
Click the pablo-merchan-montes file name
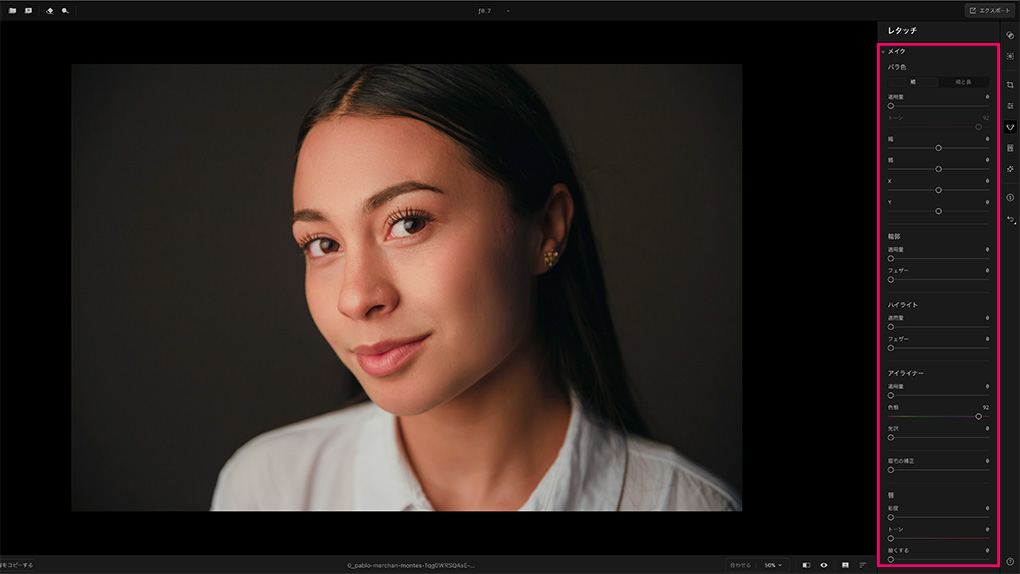(410, 565)
